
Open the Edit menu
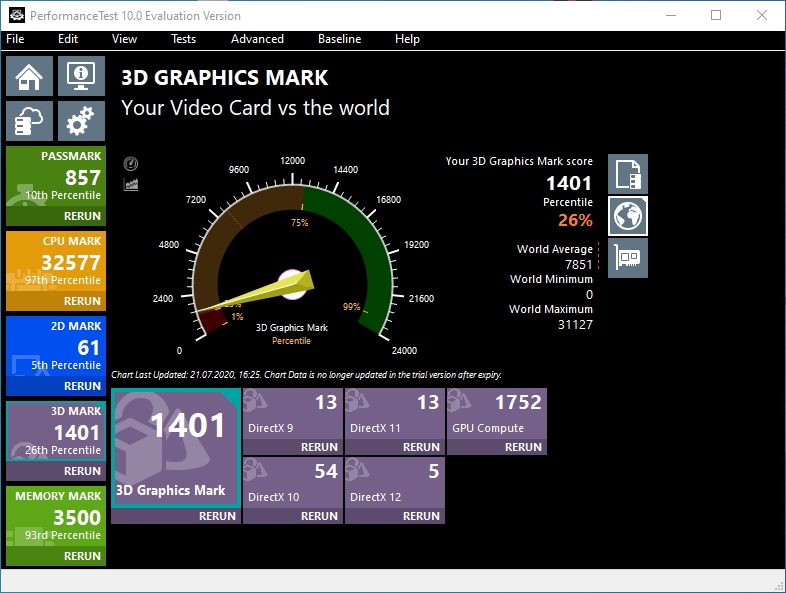68,39
